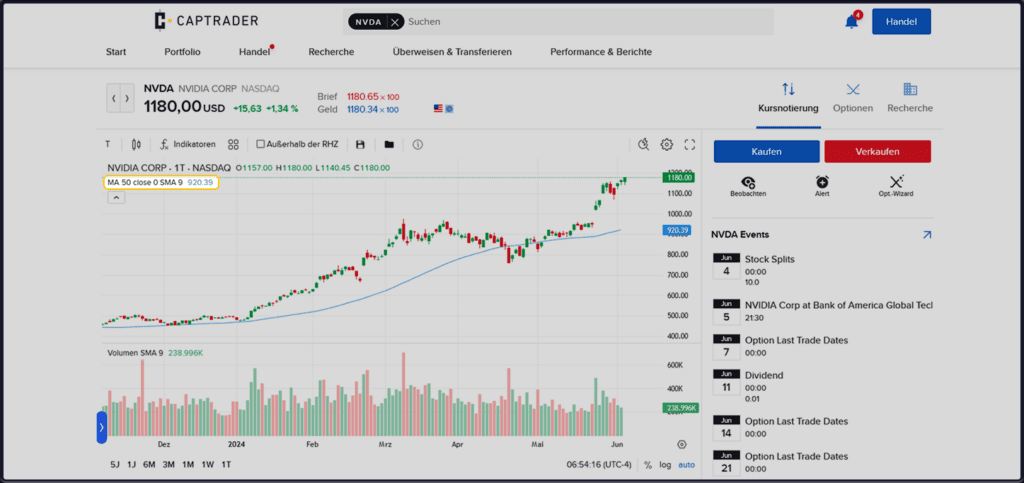This screenshot has width=1024, height=483.
Task: Switch to the Optionen tab
Action: pyautogui.click(x=853, y=97)
